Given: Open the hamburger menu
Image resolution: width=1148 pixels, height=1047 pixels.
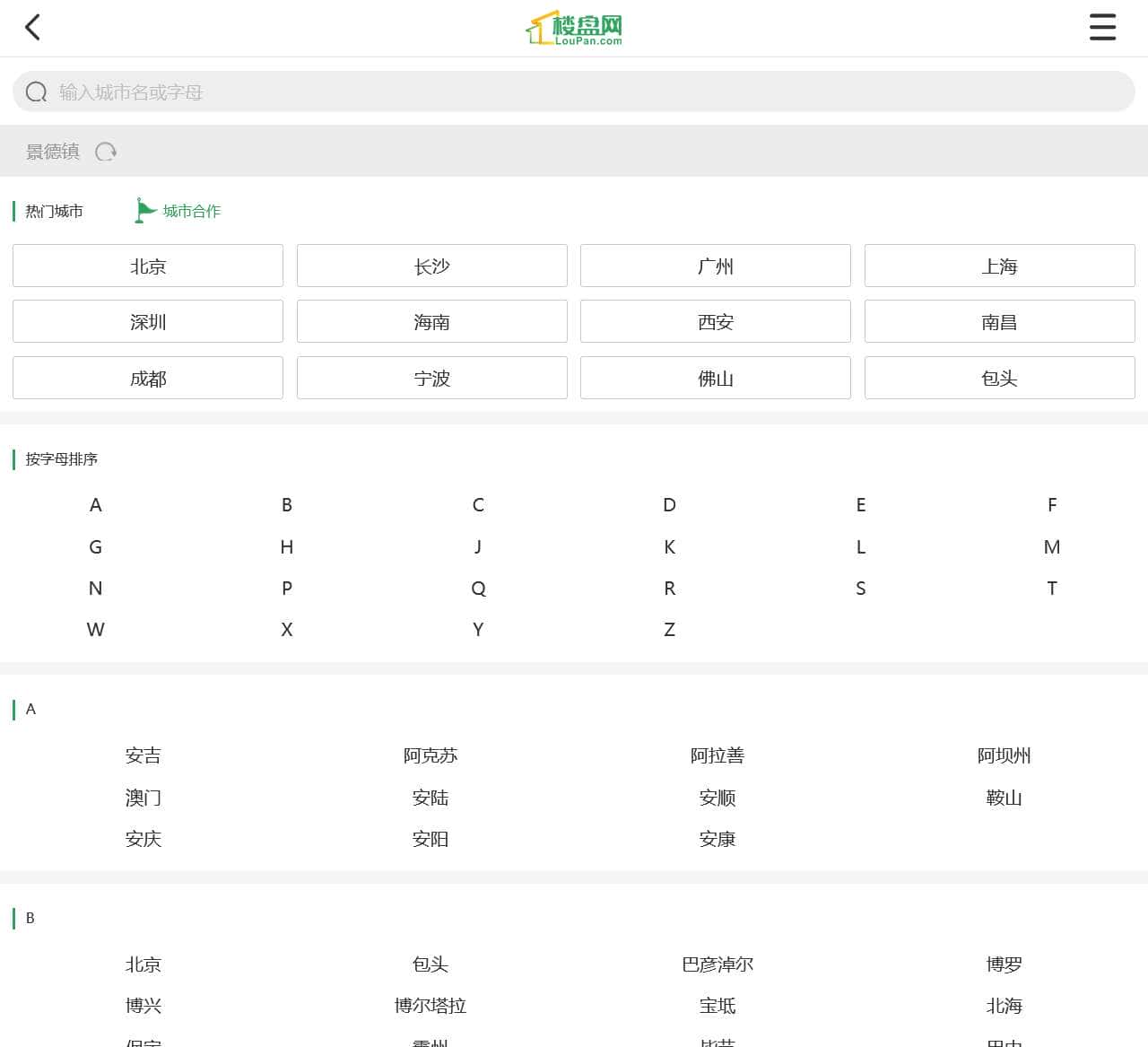Looking at the screenshot, I should click(1102, 28).
